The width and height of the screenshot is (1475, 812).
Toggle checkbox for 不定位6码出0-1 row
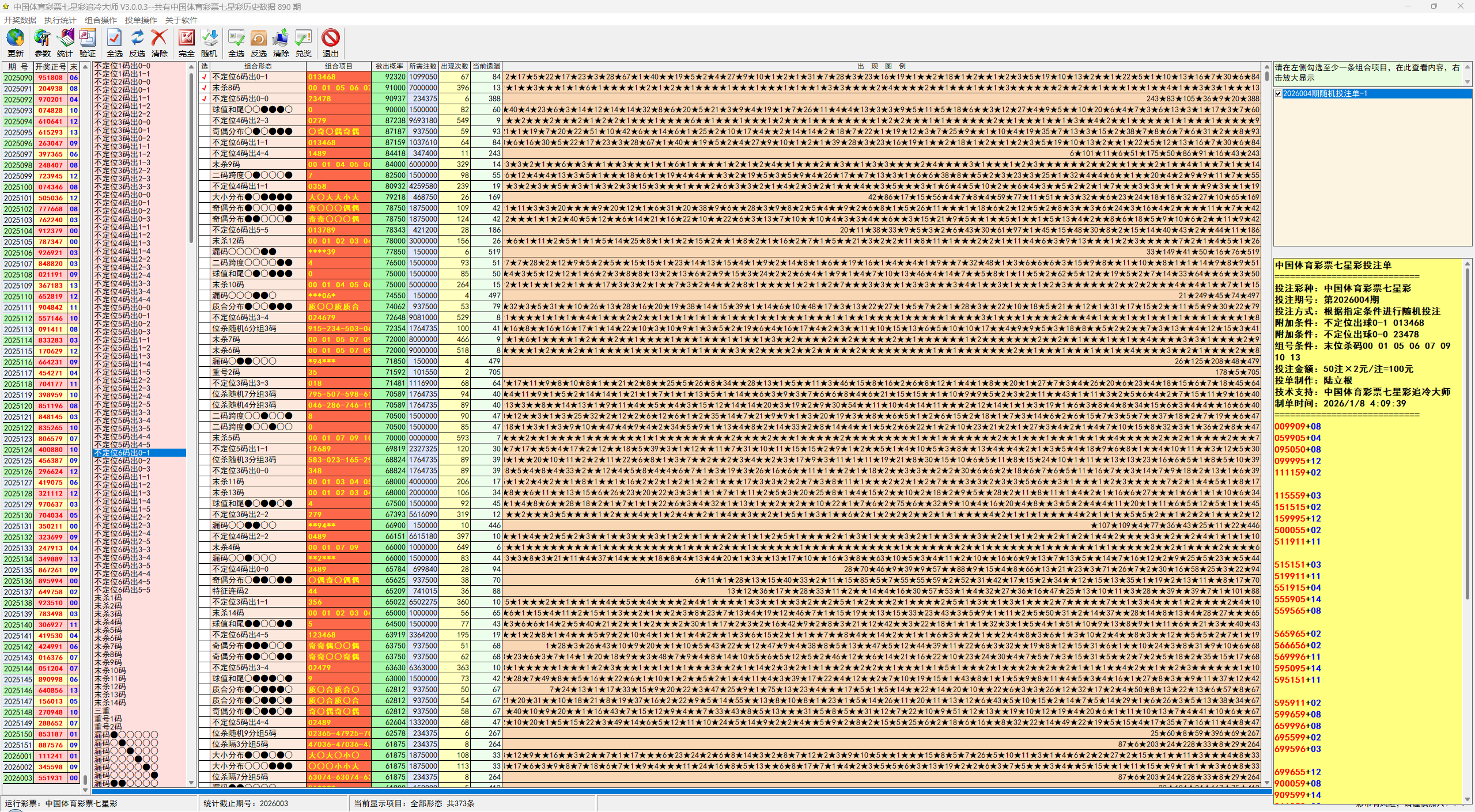tap(205, 77)
